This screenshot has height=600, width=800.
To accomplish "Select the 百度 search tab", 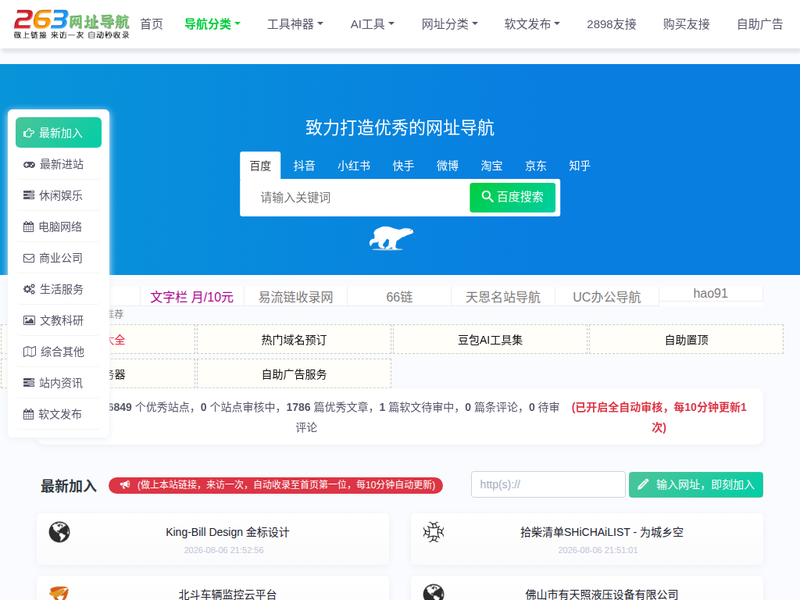I will pos(260,166).
